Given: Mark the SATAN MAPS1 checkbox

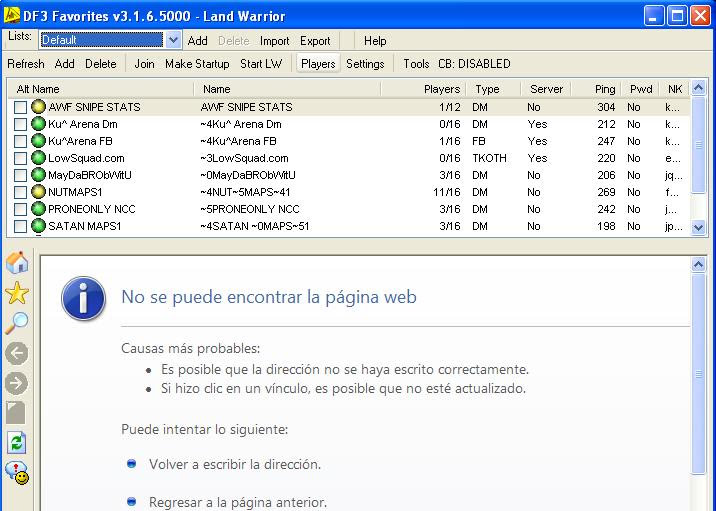Looking at the screenshot, I should pos(20,226).
